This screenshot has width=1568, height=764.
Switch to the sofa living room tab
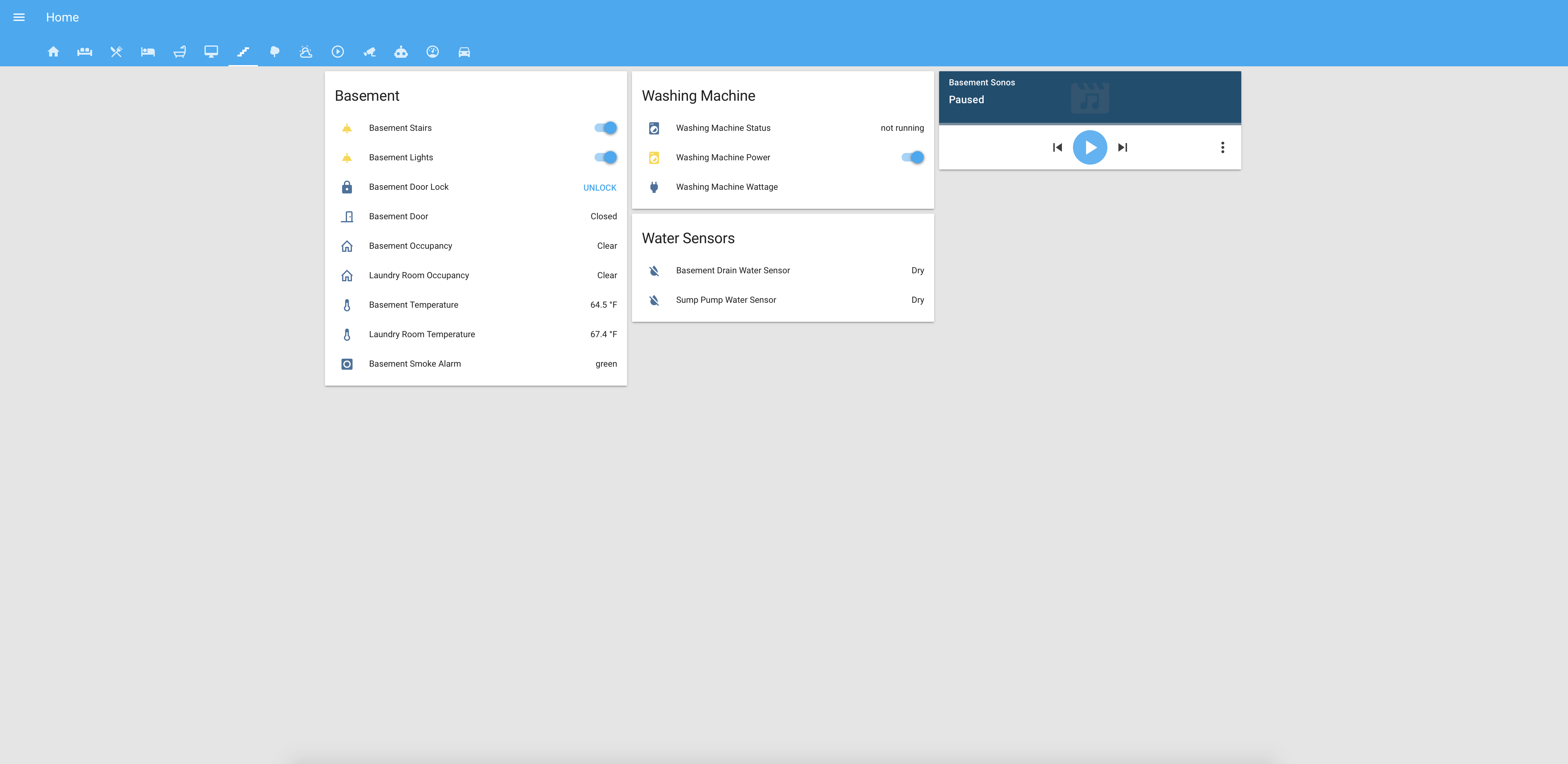click(85, 52)
